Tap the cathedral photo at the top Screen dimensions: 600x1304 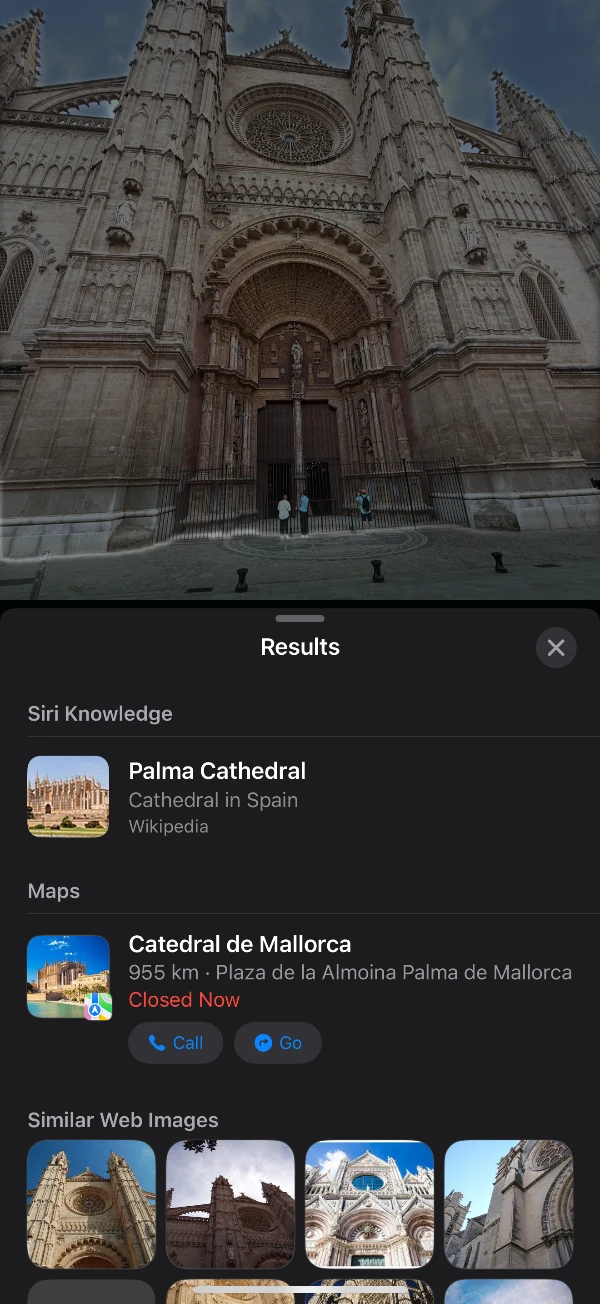point(300,300)
